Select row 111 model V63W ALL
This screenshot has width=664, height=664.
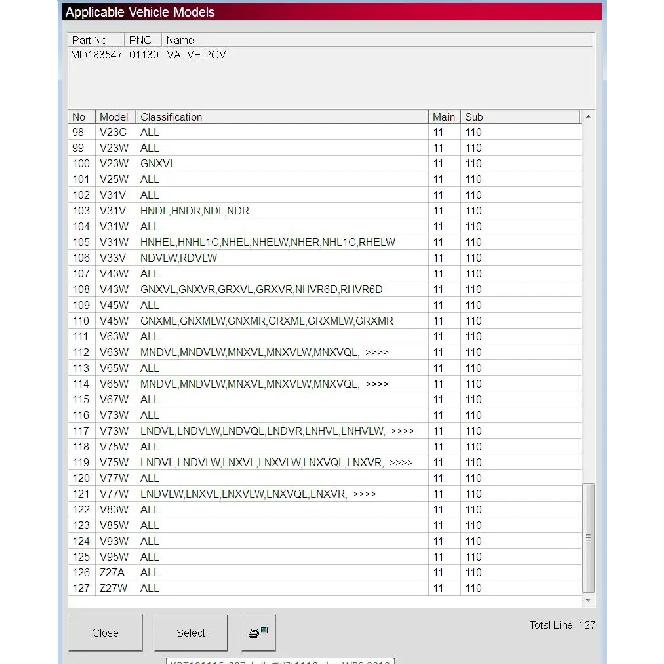click(325, 337)
